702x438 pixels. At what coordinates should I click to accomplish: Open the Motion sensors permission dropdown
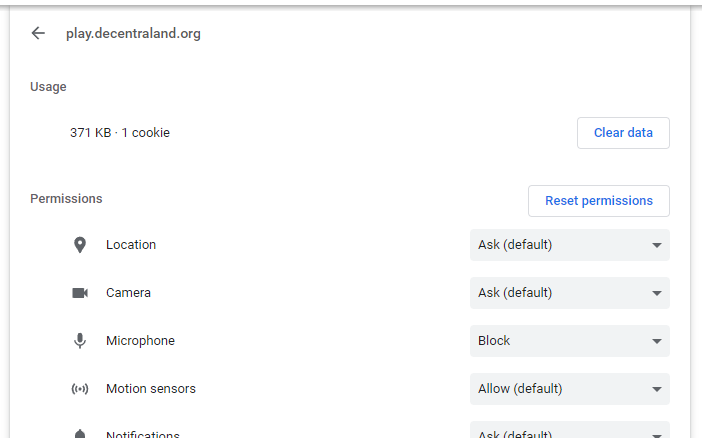point(569,389)
